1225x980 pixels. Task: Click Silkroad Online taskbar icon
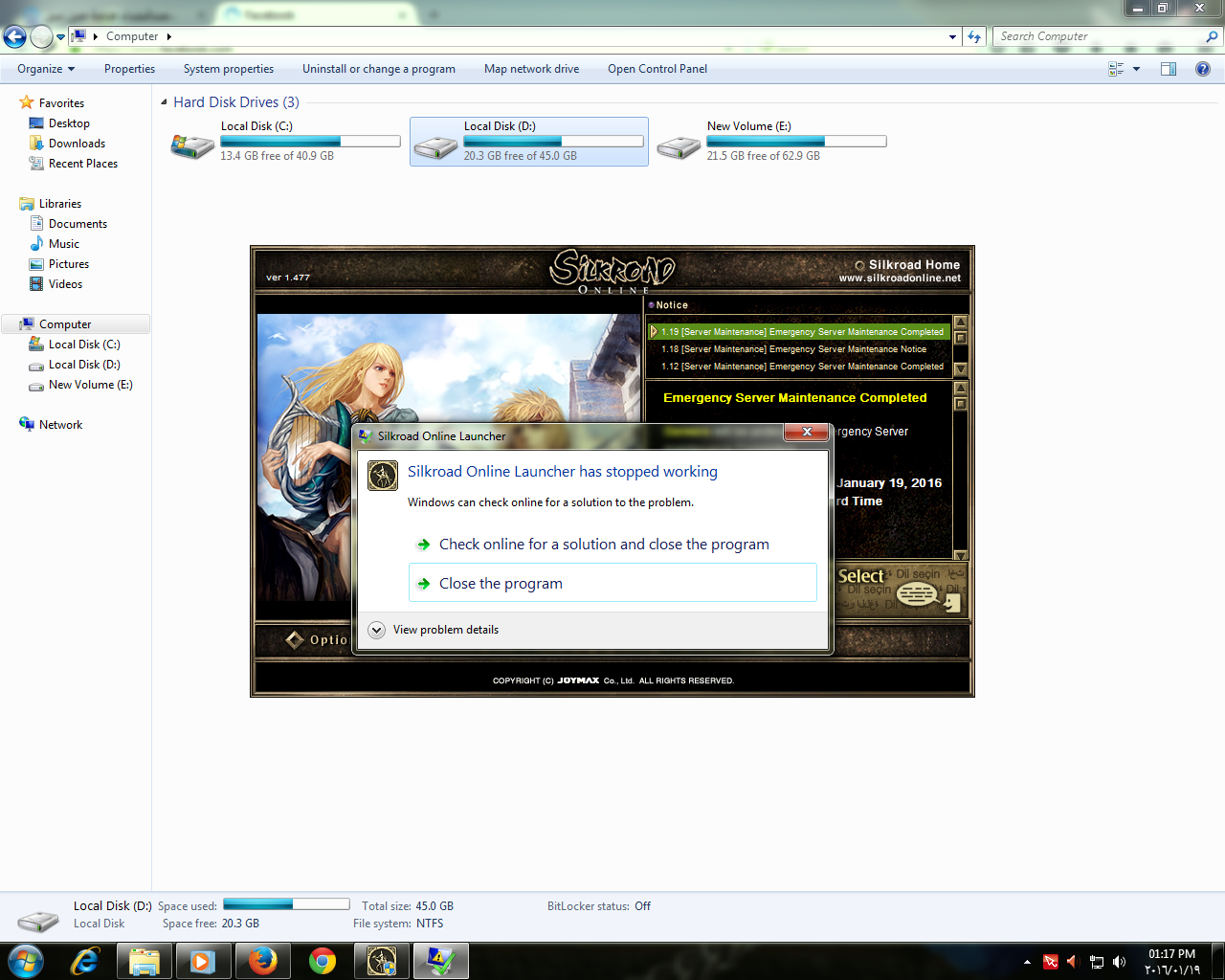(382, 961)
